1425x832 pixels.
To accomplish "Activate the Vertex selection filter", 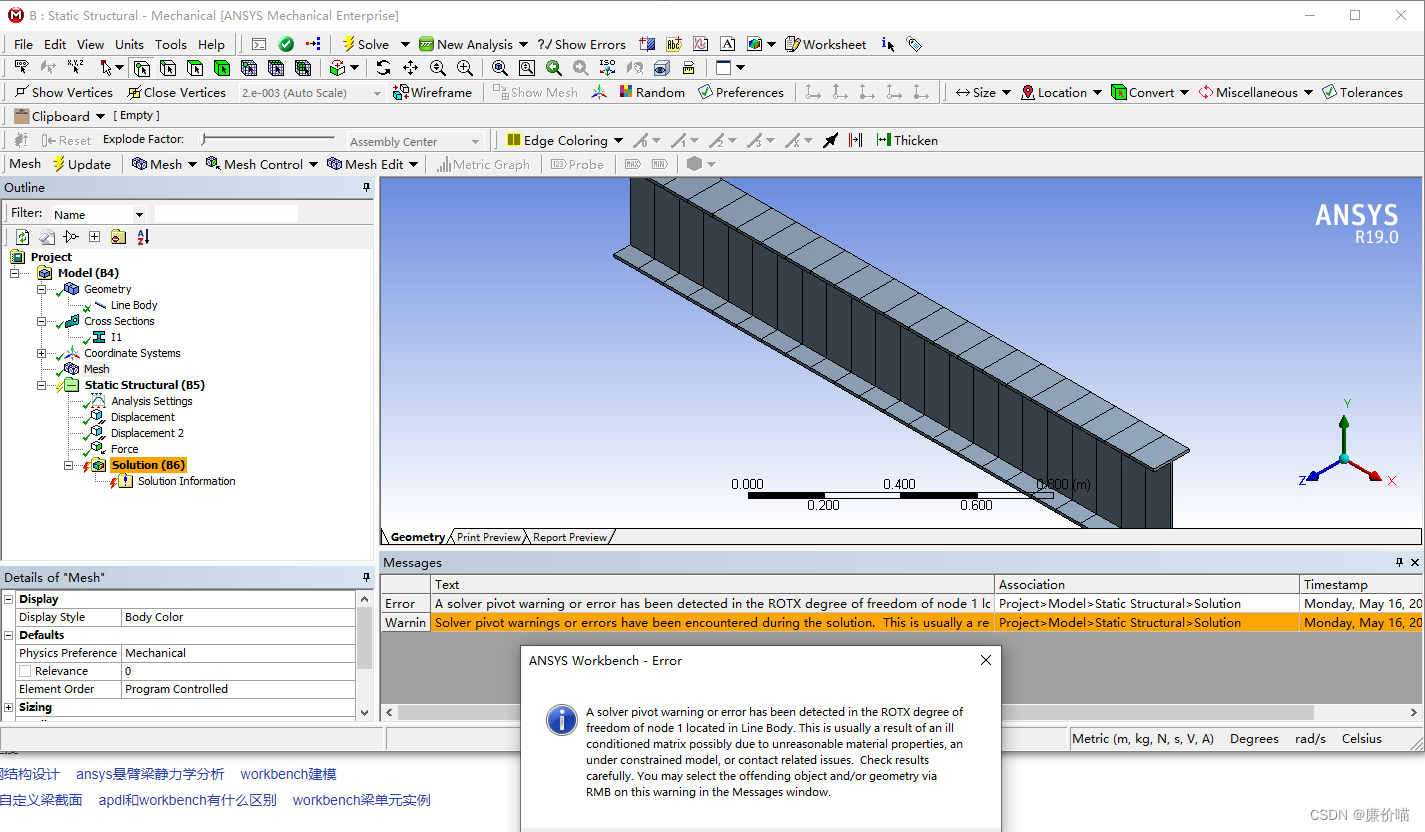I will pos(142,68).
